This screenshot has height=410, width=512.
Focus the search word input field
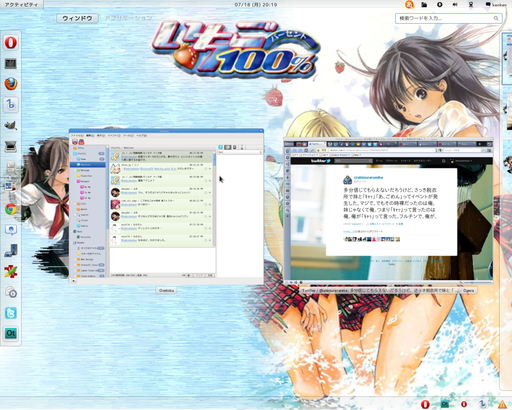tap(449, 18)
